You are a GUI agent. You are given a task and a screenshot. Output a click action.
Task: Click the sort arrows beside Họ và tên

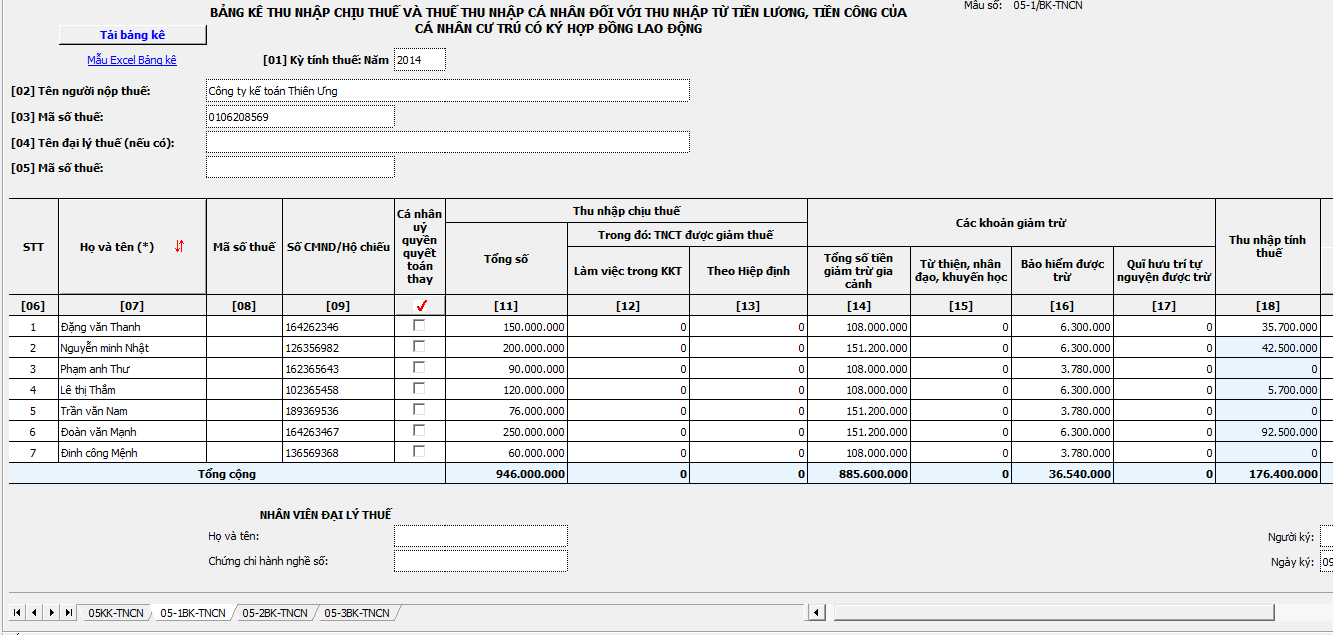(x=179, y=247)
